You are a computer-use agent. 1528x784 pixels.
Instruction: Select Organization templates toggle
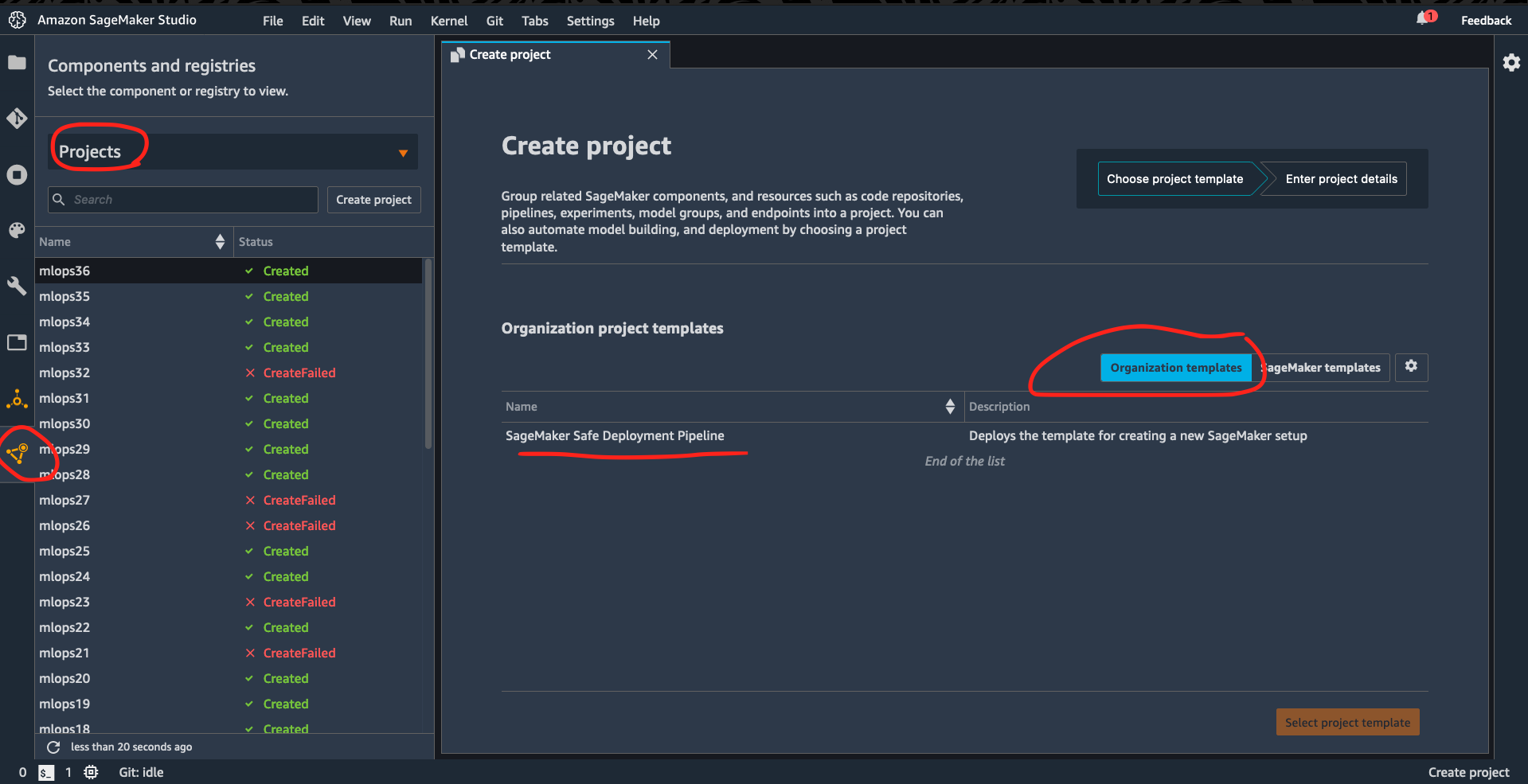(1175, 368)
